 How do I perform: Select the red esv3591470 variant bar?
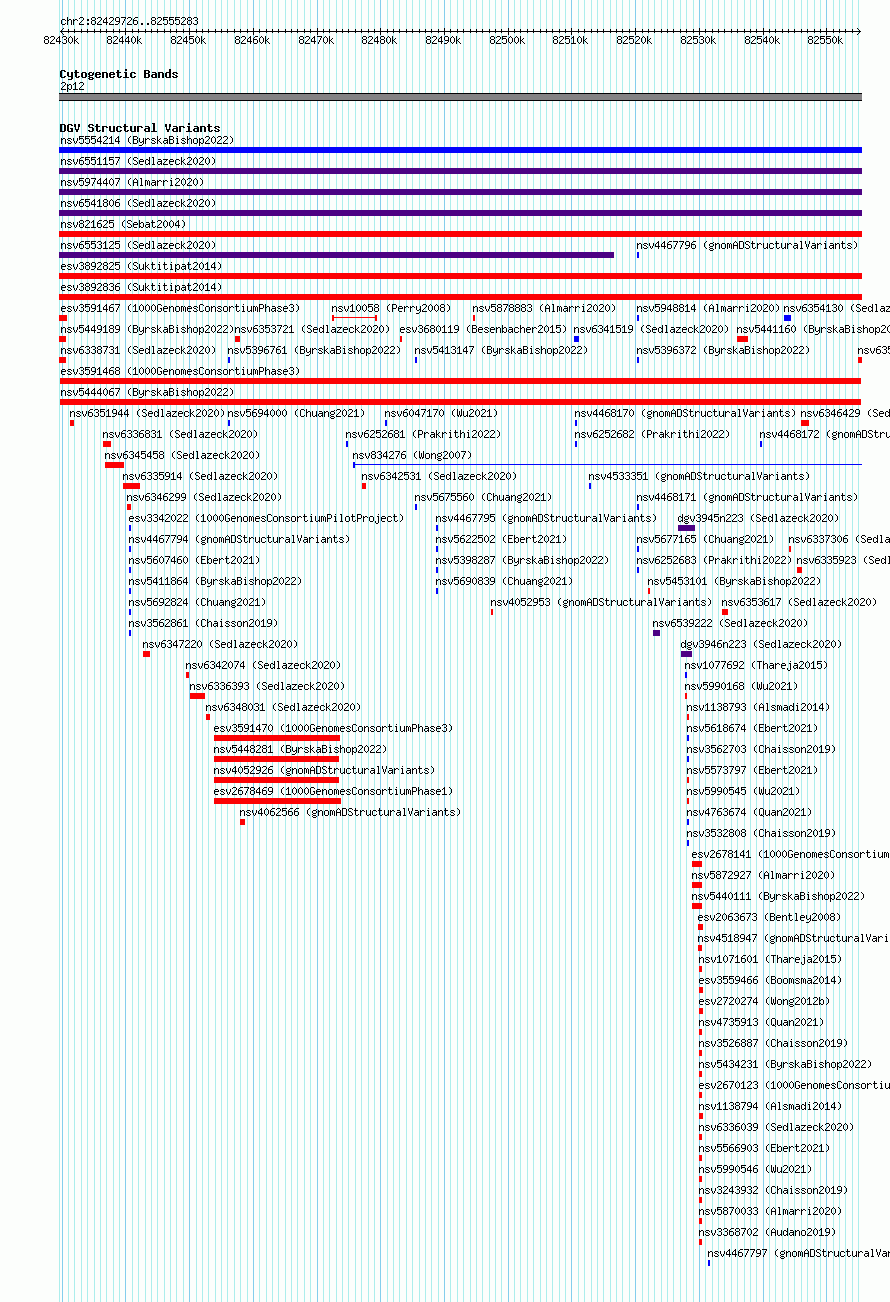click(276, 738)
